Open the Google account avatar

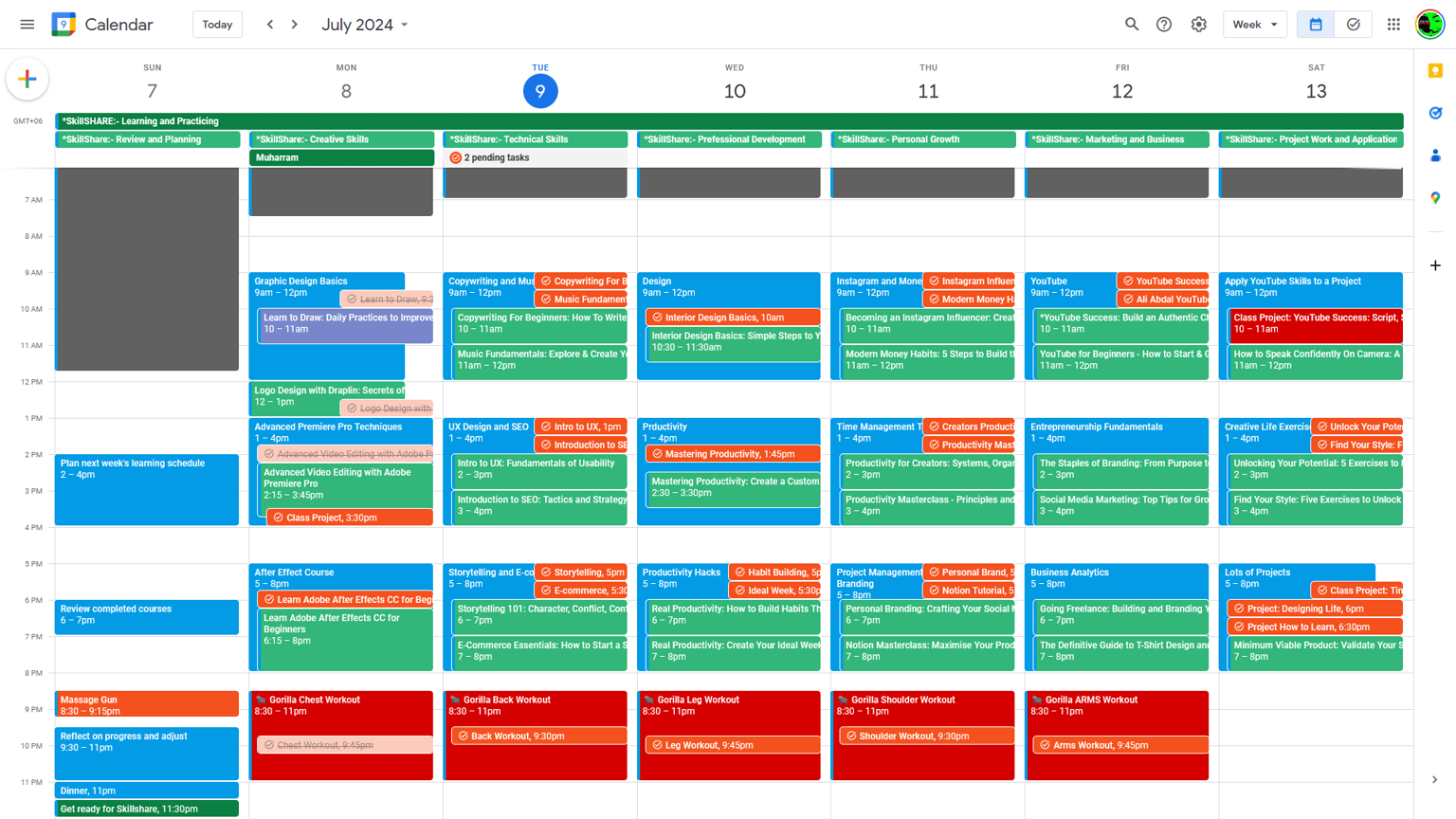[x=1429, y=25]
